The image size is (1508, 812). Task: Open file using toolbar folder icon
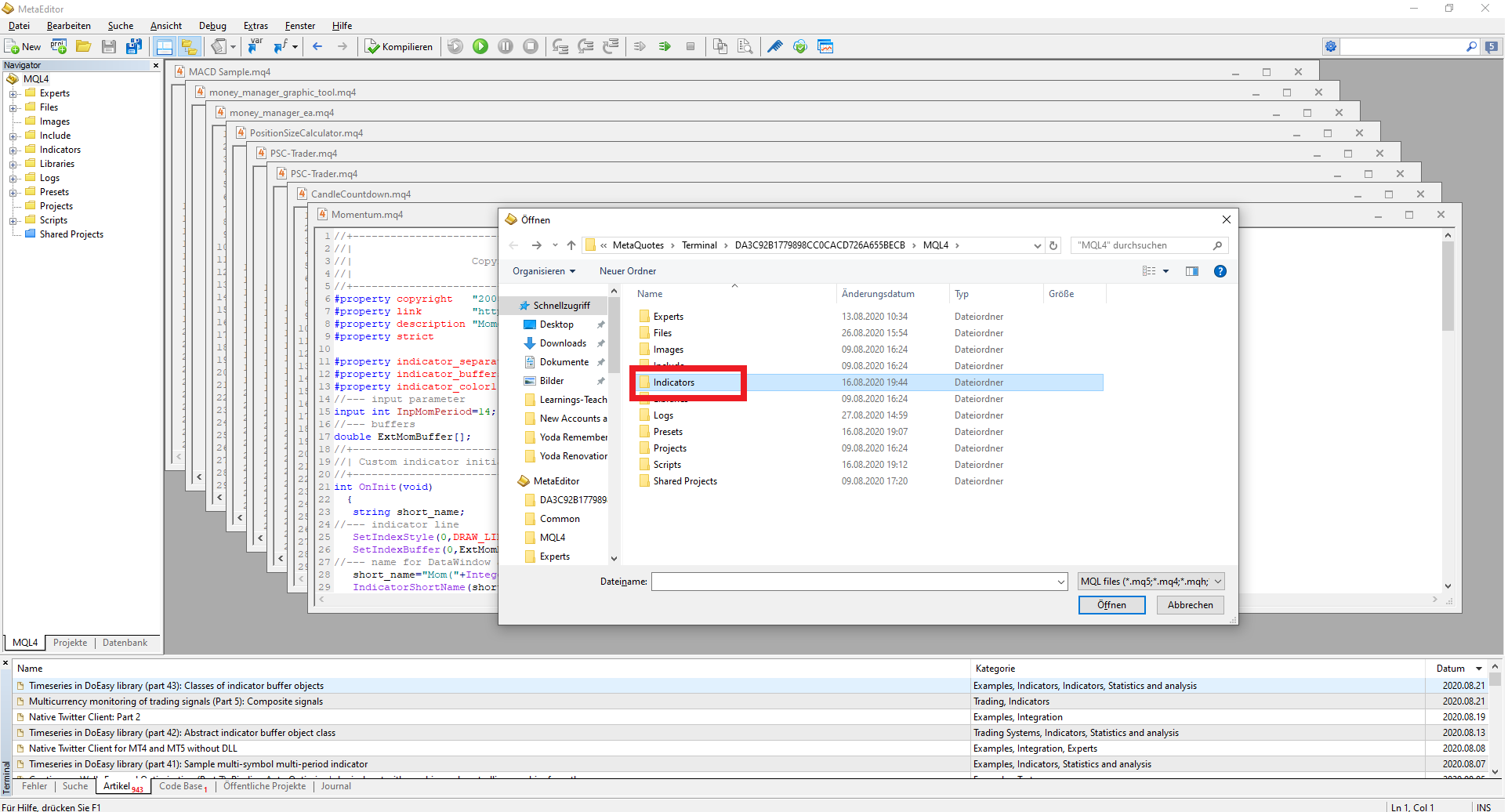(x=83, y=47)
